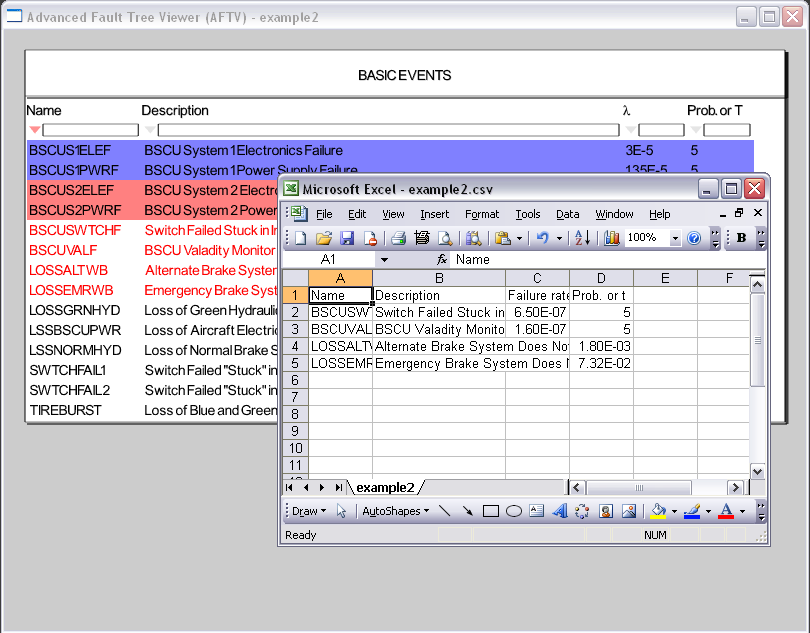Select the BSCUS1ELEF row in AFTV

tap(390, 150)
